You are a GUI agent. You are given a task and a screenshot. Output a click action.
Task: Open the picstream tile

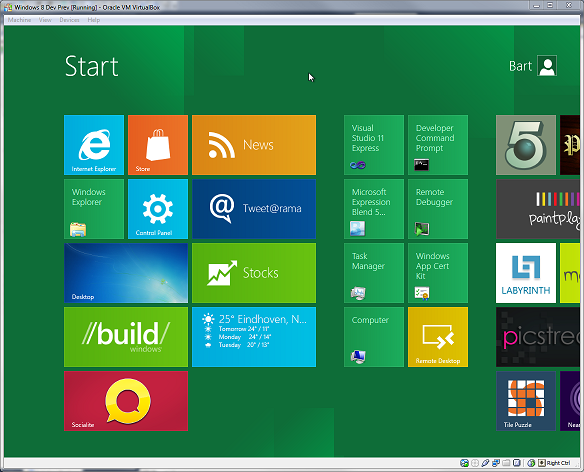coord(538,337)
